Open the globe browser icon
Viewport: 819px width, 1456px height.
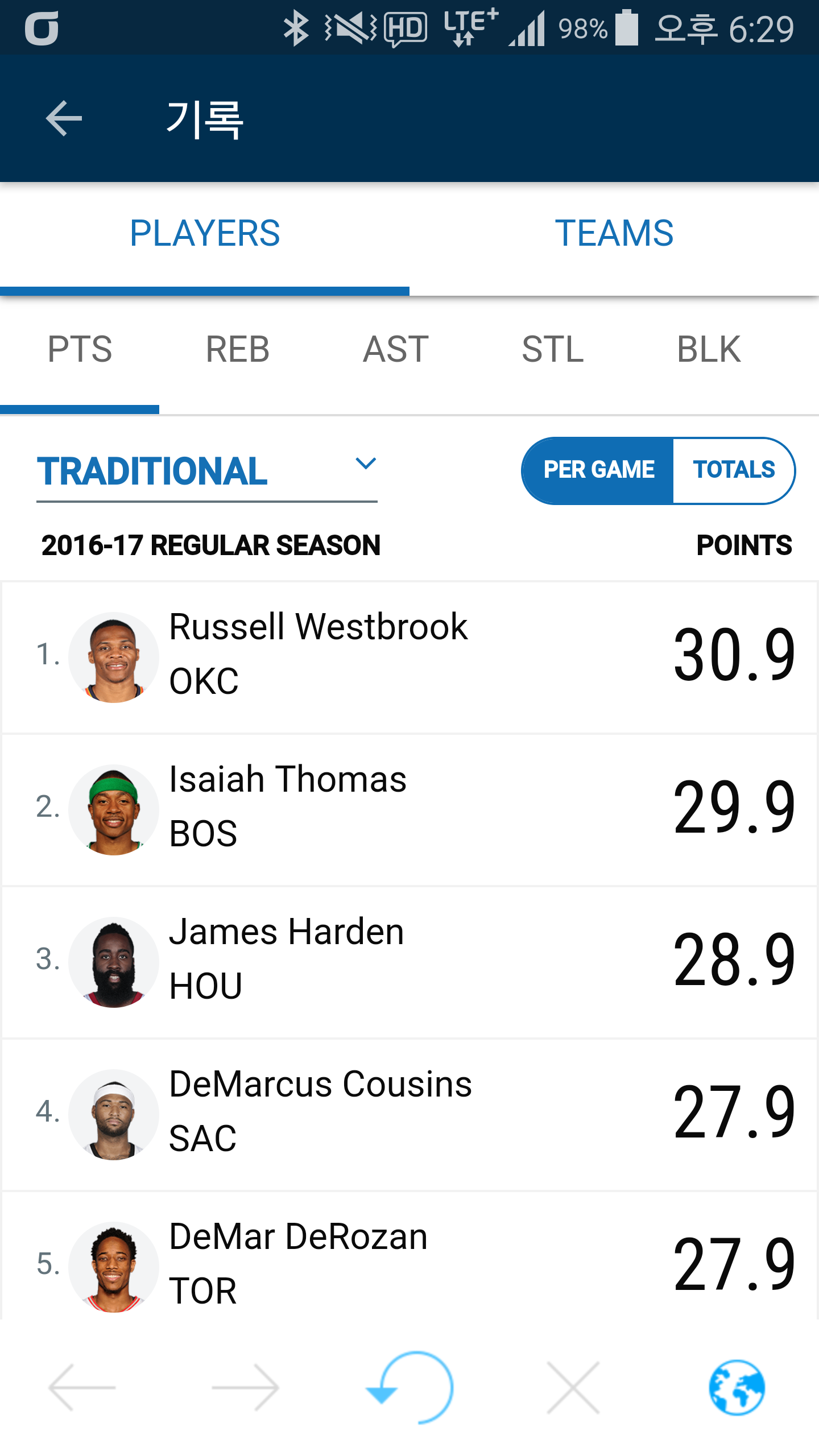(737, 1388)
